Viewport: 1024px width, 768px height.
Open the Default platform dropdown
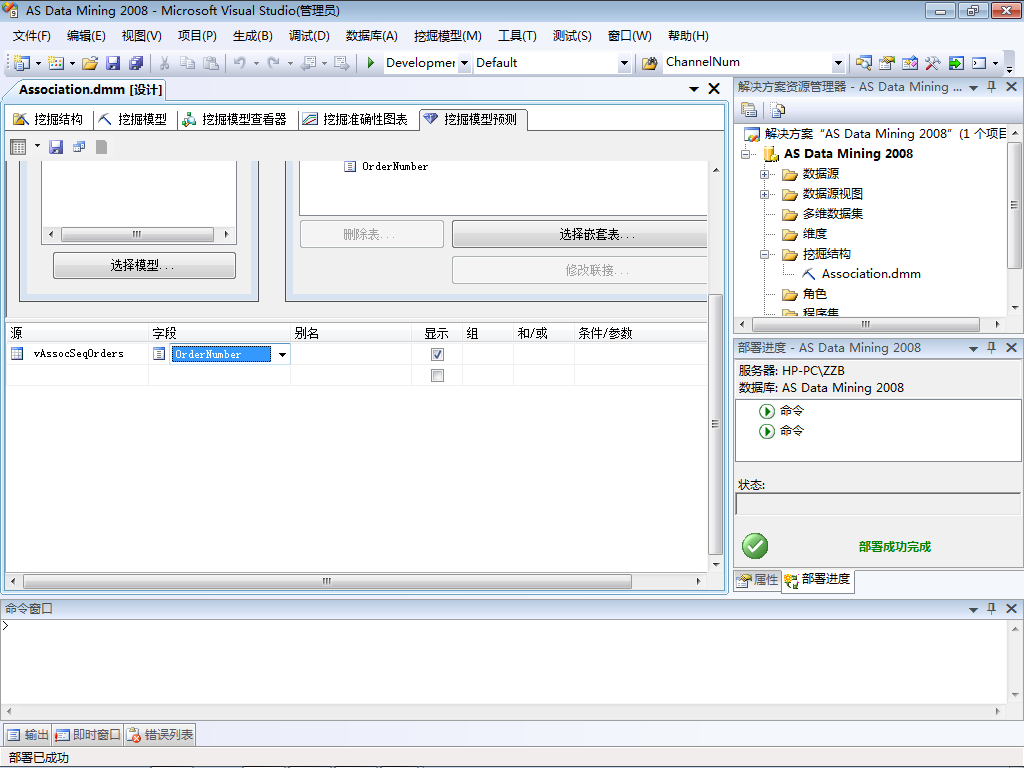pos(624,63)
